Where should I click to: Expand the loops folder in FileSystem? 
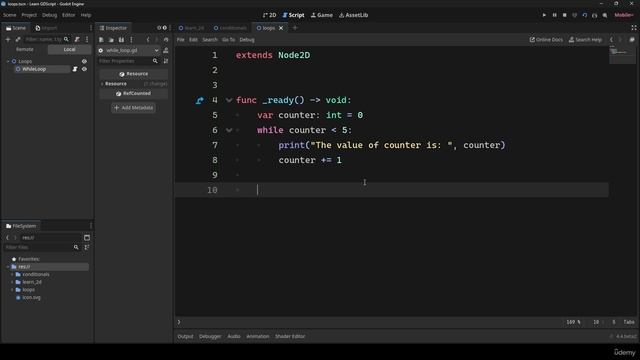pyautogui.click(x=12, y=290)
